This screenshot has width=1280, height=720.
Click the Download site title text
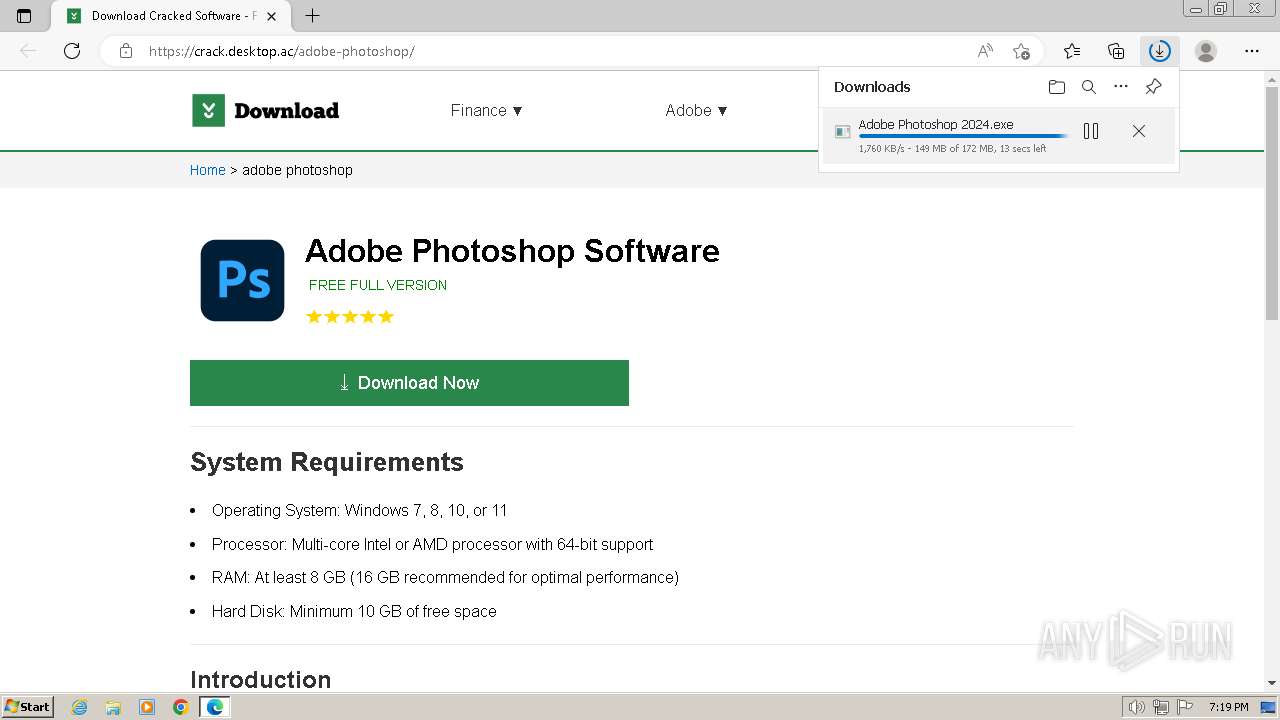[x=286, y=110]
